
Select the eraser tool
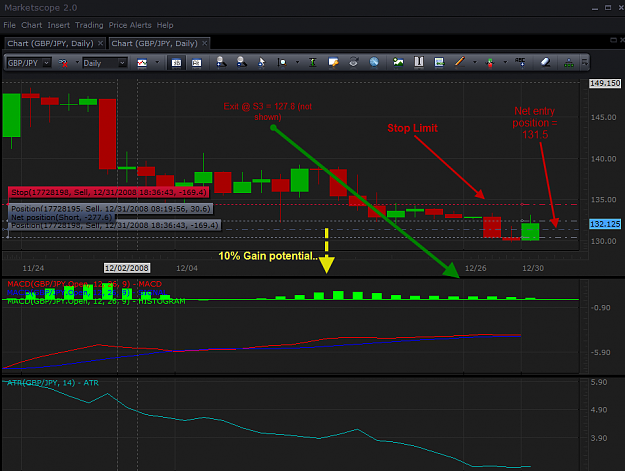pos(545,62)
